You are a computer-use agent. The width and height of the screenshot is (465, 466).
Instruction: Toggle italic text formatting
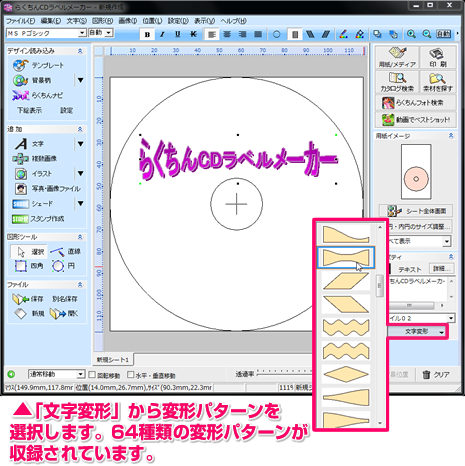tap(162, 34)
